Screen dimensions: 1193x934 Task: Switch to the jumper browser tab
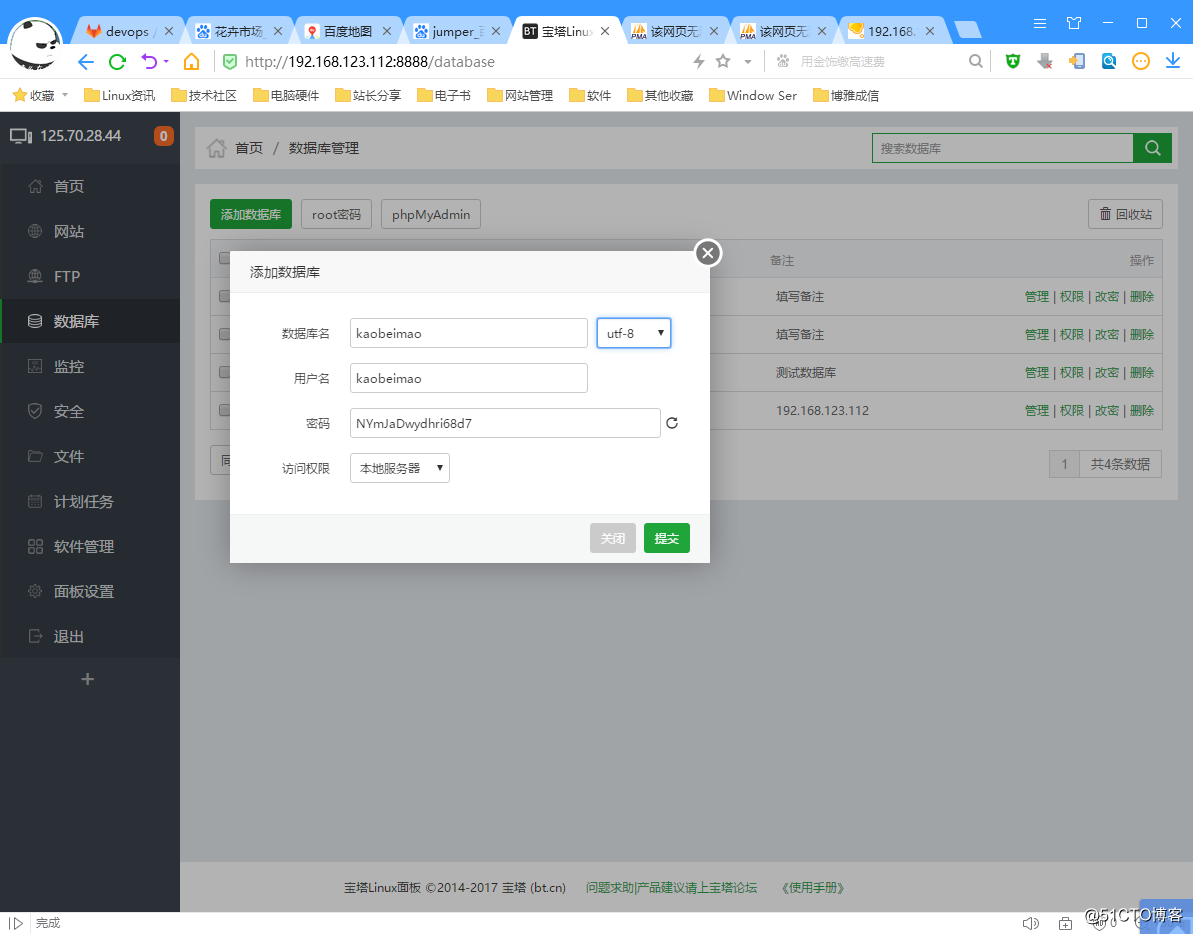click(457, 31)
